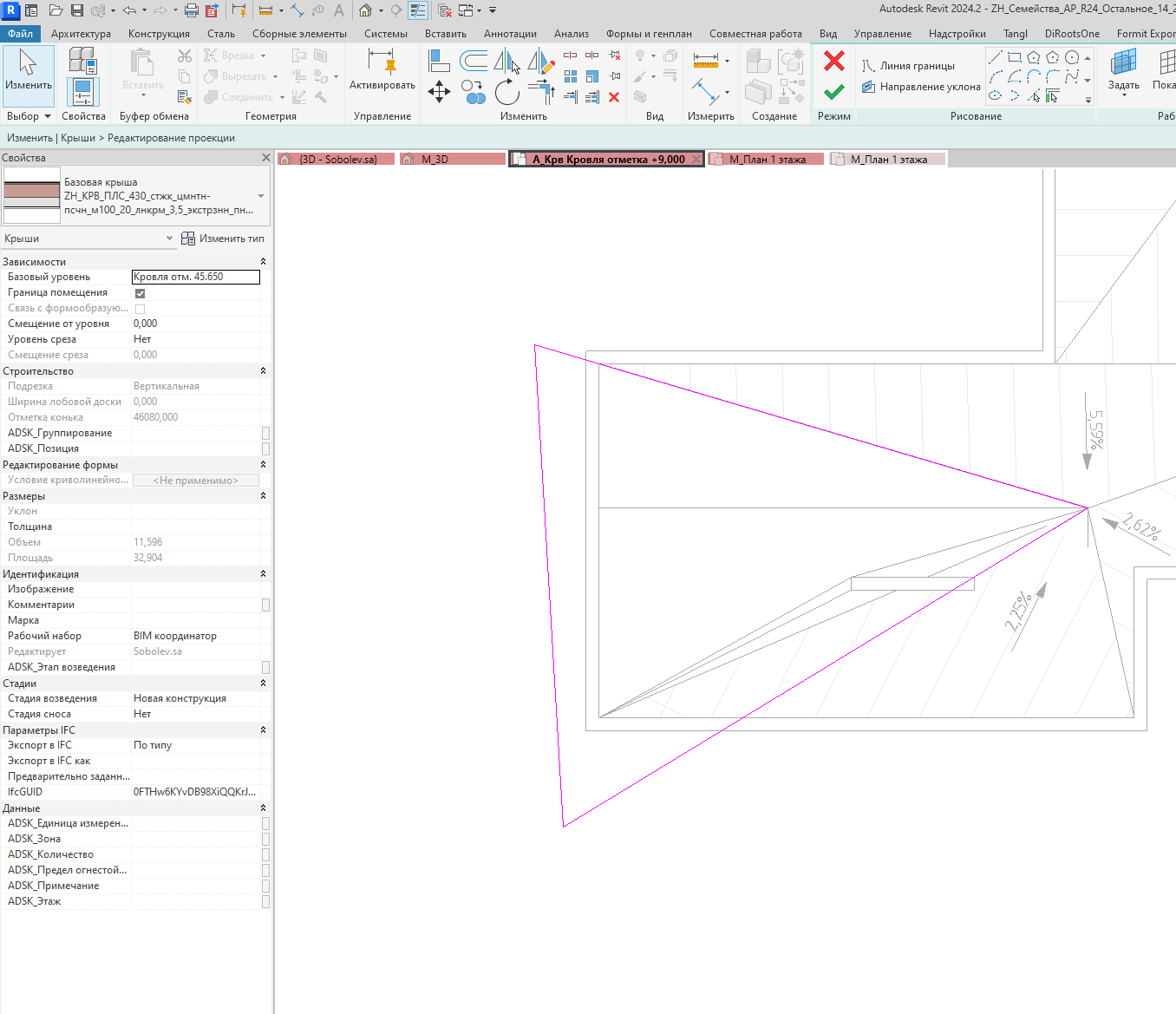Activate the Move tool
1176x1014 pixels.
440,92
